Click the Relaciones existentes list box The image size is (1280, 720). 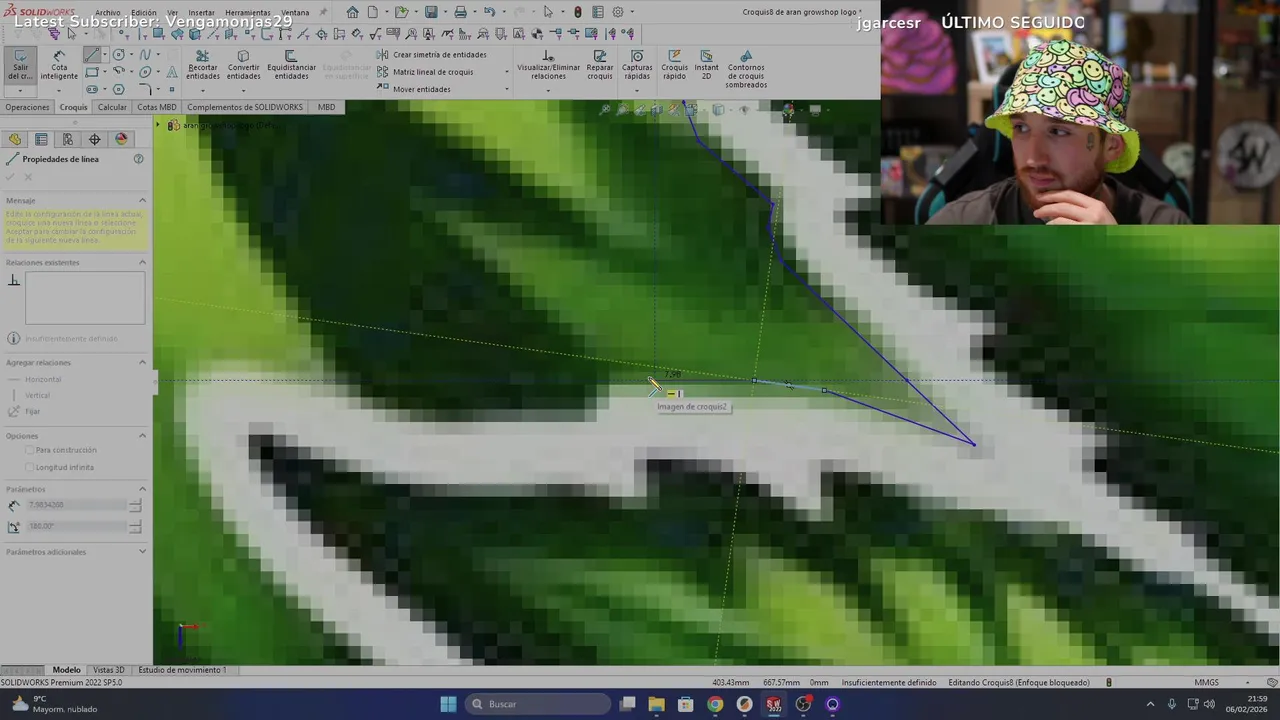(x=85, y=297)
